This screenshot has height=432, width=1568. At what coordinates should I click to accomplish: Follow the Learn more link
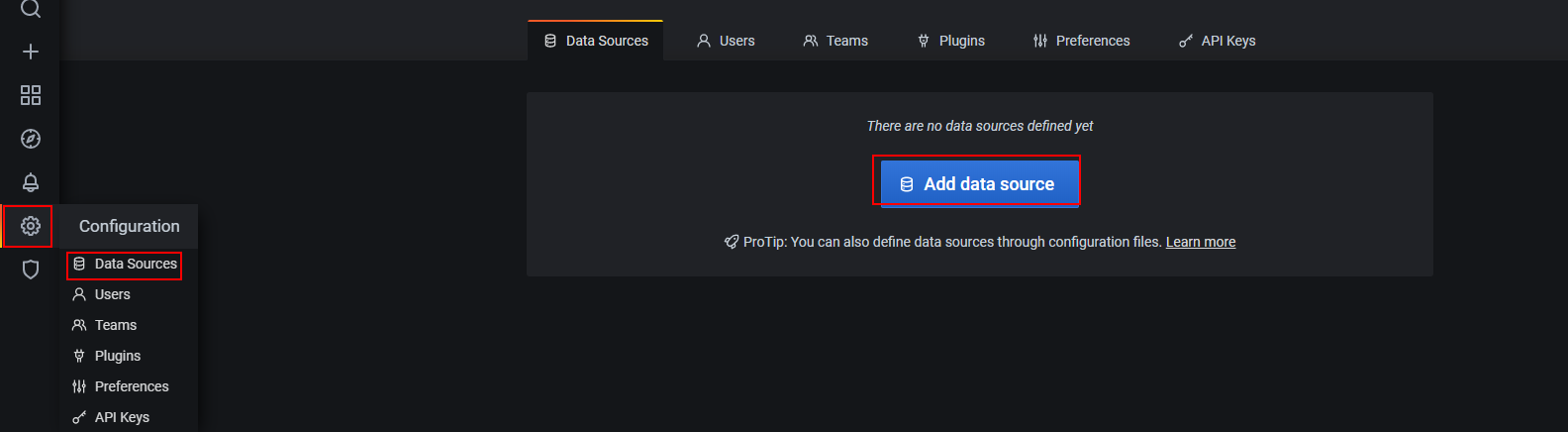(x=1200, y=242)
